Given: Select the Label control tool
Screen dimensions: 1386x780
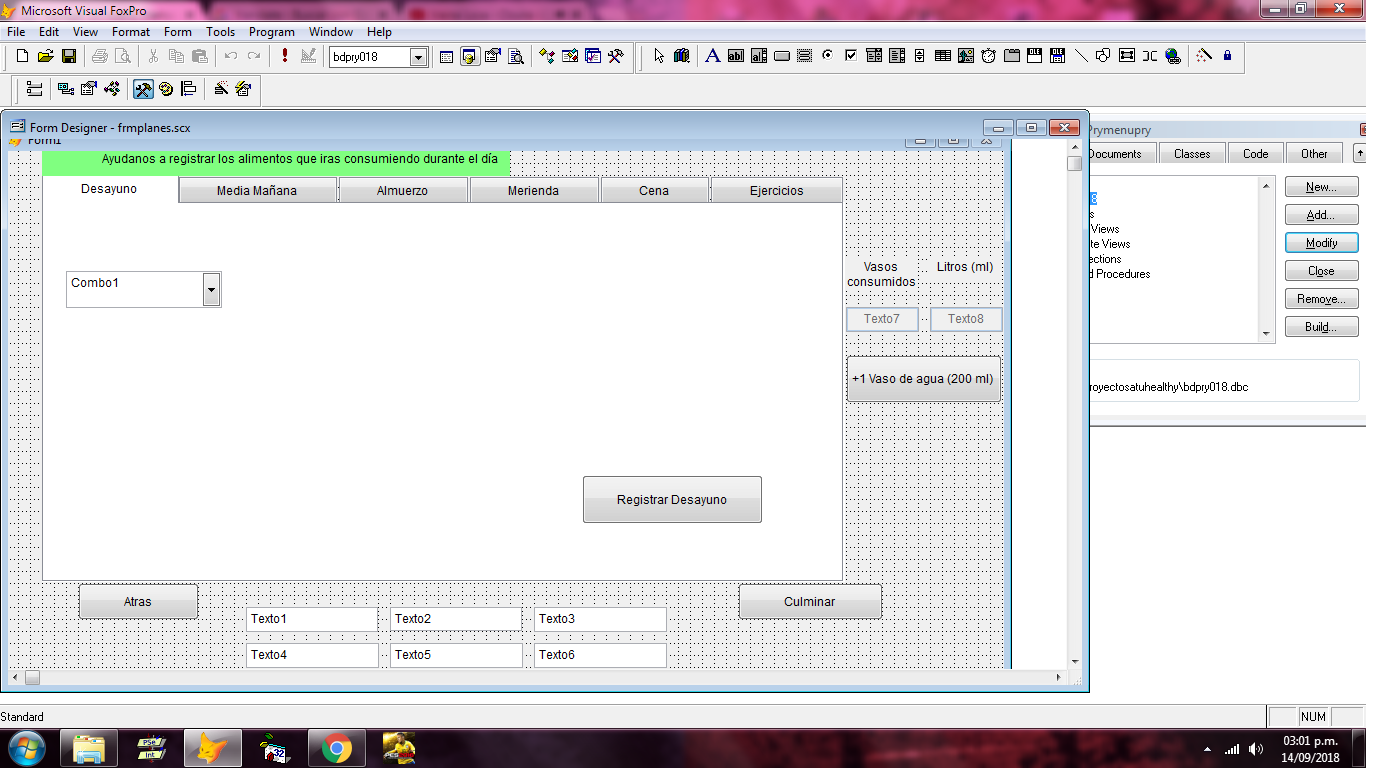Looking at the screenshot, I should tap(713, 56).
